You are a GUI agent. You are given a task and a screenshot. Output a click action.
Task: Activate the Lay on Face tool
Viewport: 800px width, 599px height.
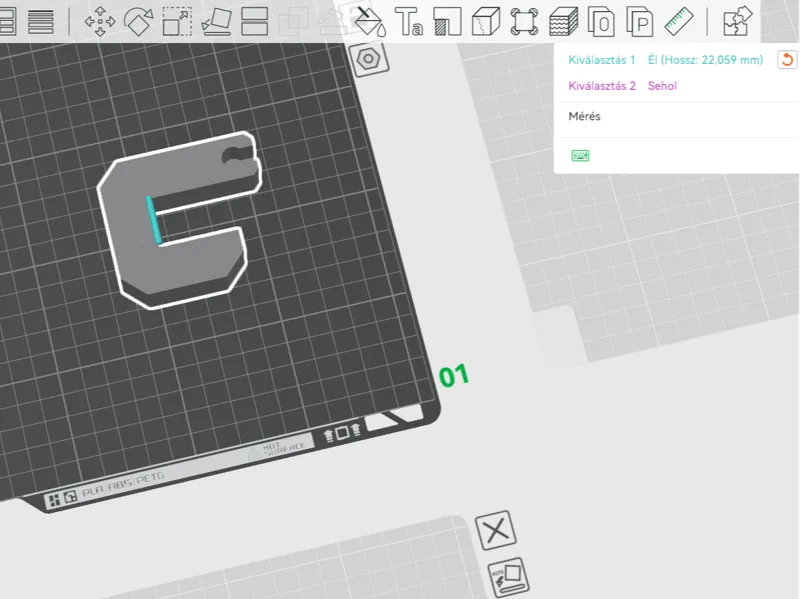(x=216, y=21)
